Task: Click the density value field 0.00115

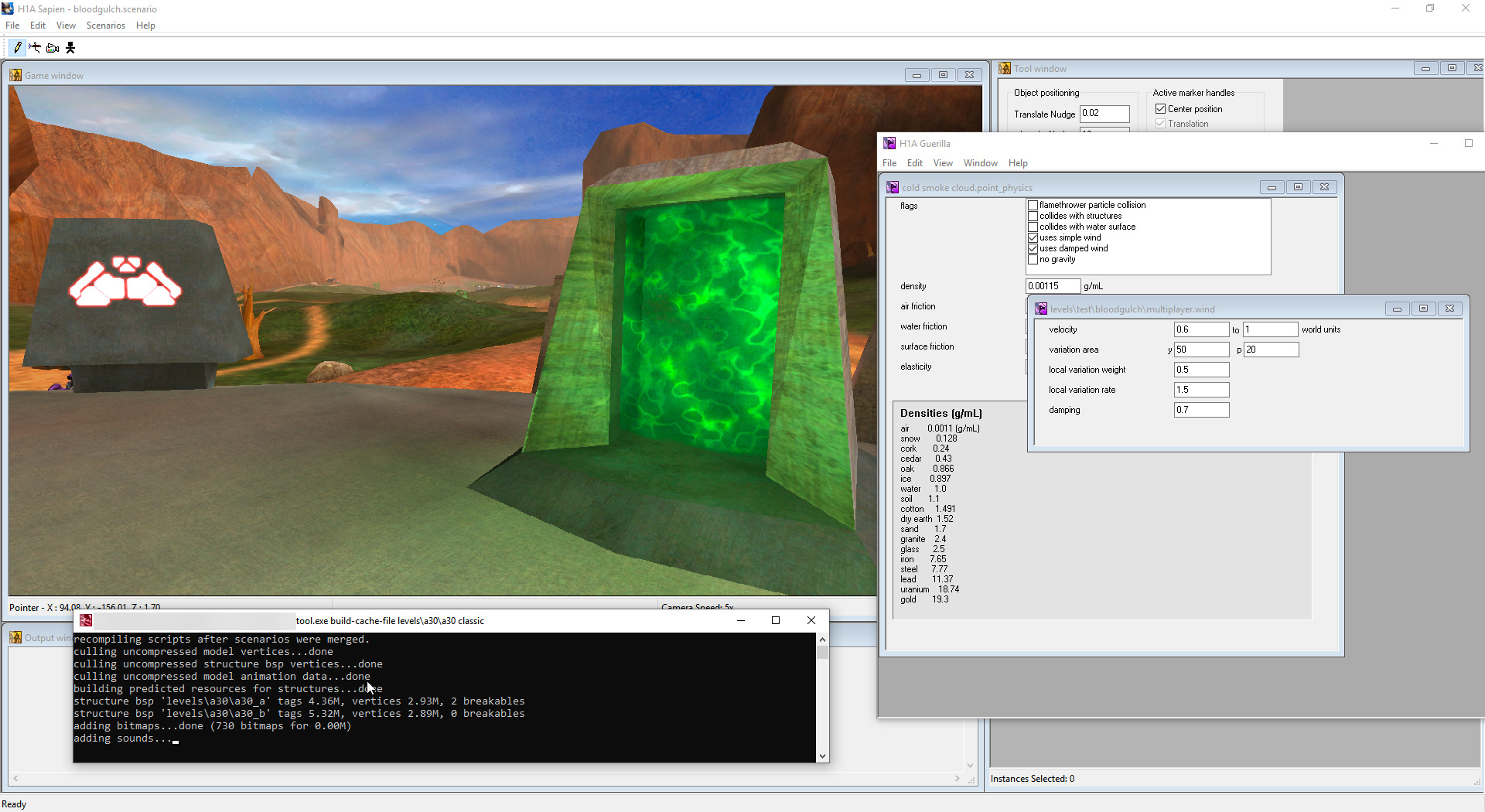Action: point(1053,286)
